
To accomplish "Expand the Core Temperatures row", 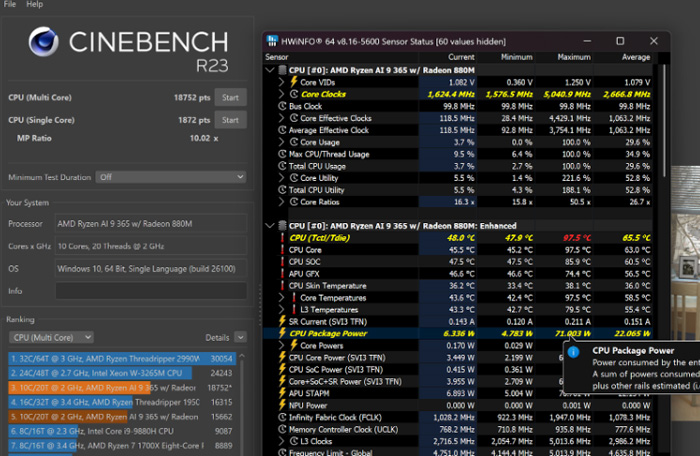I will pos(281,297).
